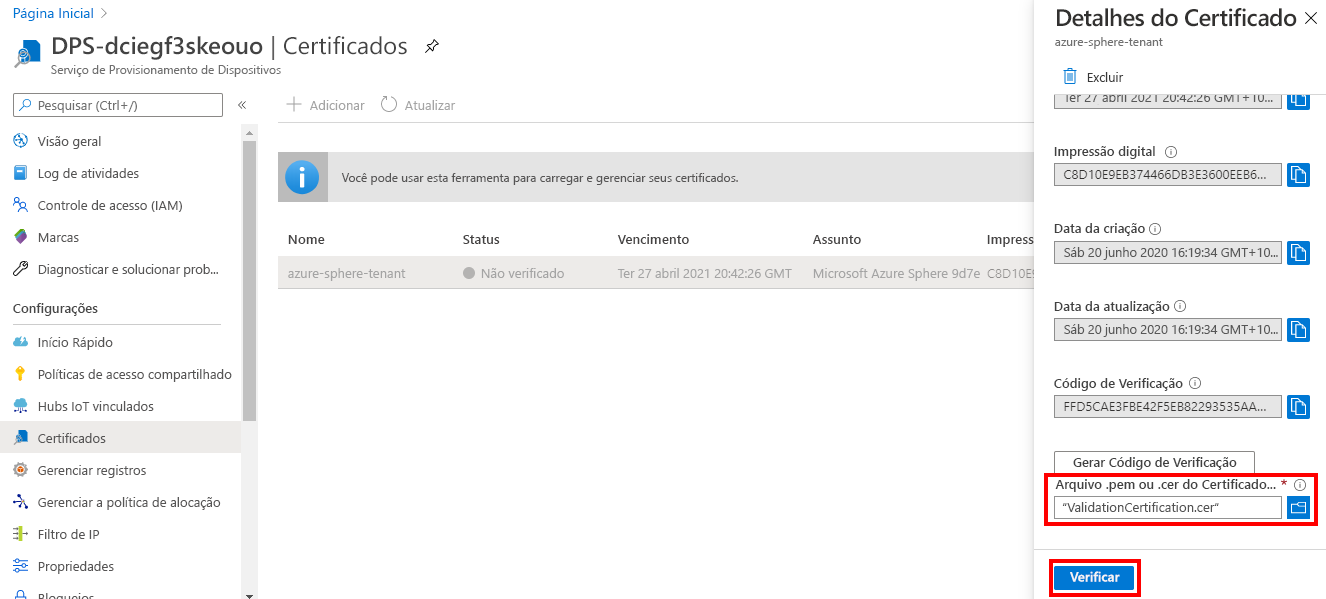Viewport: 1326px width, 599px height.
Task: Click the Data da criação text field
Action: [1167, 252]
